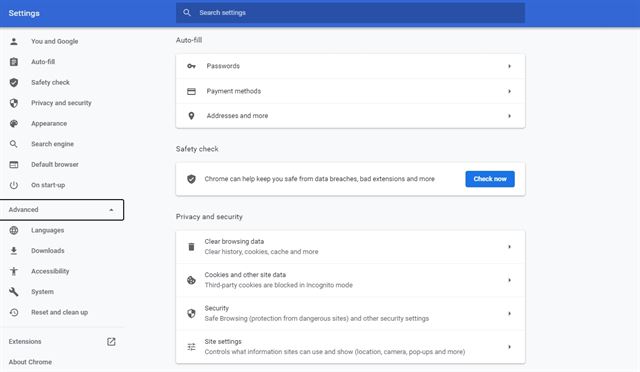Click the Site settings sliders icon

(191, 347)
